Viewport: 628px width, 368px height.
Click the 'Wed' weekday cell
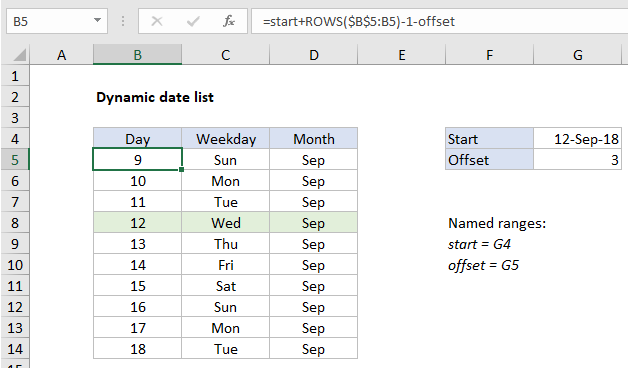[x=225, y=223]
